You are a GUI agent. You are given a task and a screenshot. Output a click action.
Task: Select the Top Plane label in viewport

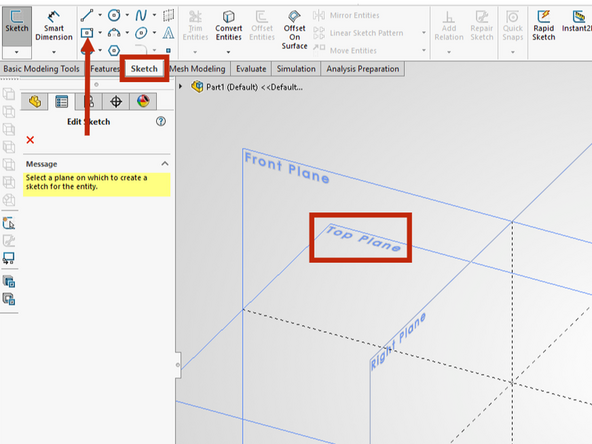coord(363,239)
